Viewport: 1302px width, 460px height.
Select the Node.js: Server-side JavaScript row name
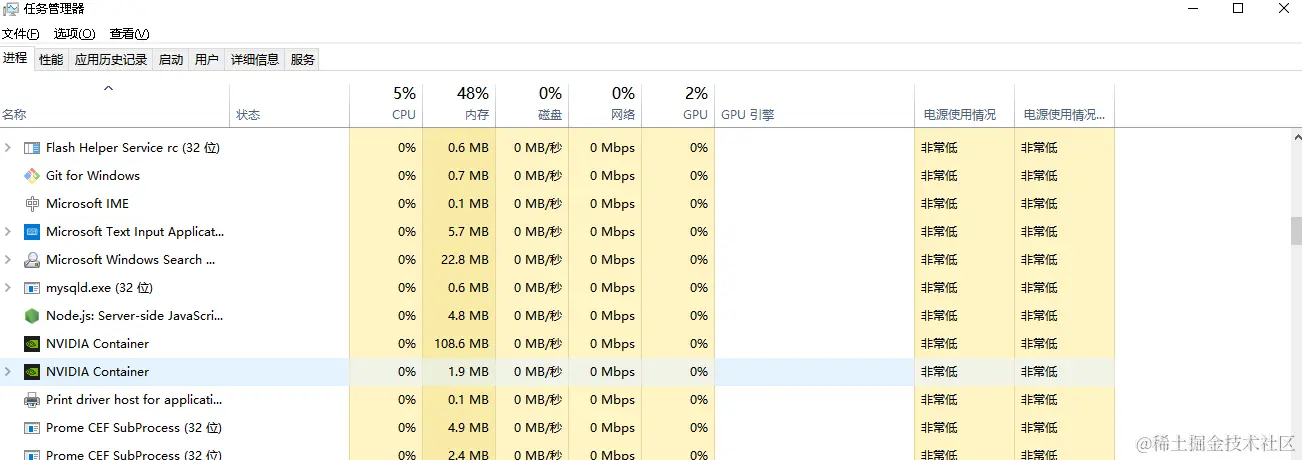point(135,316)
